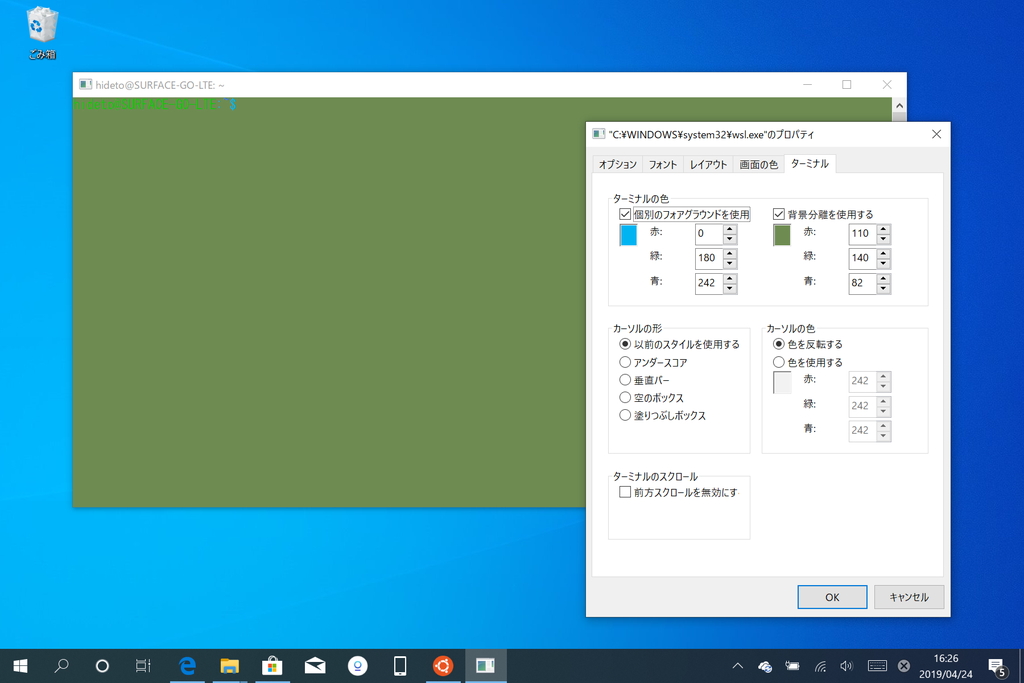Screen dimensions: 1024x683
Task: Open Action Center notifications icon
Action: tap(997, 666)
